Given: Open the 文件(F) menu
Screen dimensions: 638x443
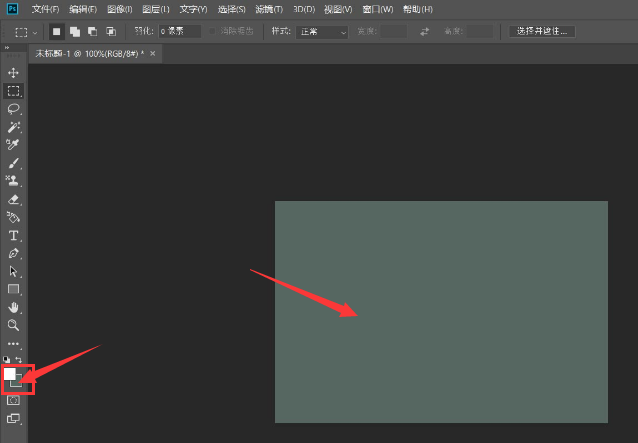Looking at the screenshot, I should pyautogui.click(x=45, y=9).
